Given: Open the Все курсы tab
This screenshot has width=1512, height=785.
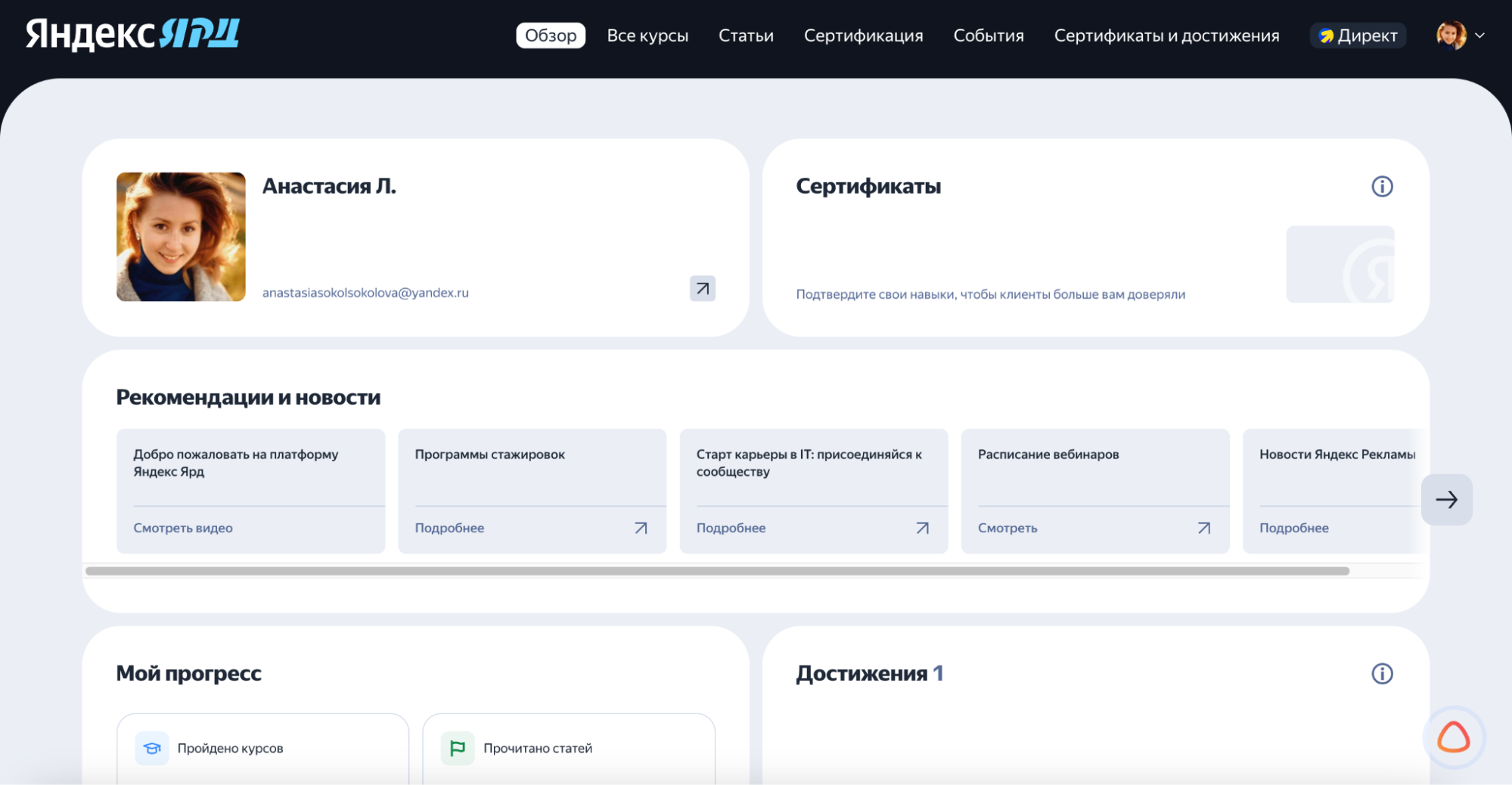Looking at the screenshot, I should click(647, 36).
